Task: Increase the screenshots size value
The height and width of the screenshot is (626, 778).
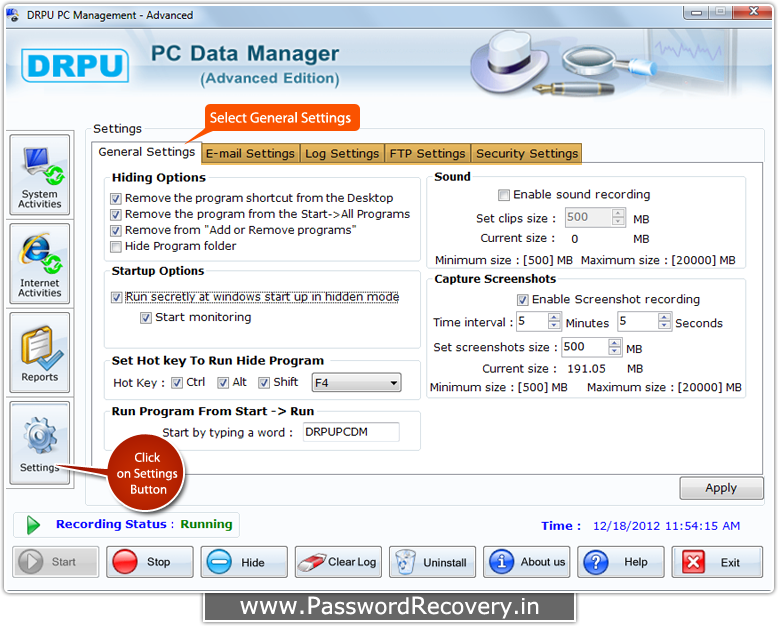Action: (x=615, y=343)
